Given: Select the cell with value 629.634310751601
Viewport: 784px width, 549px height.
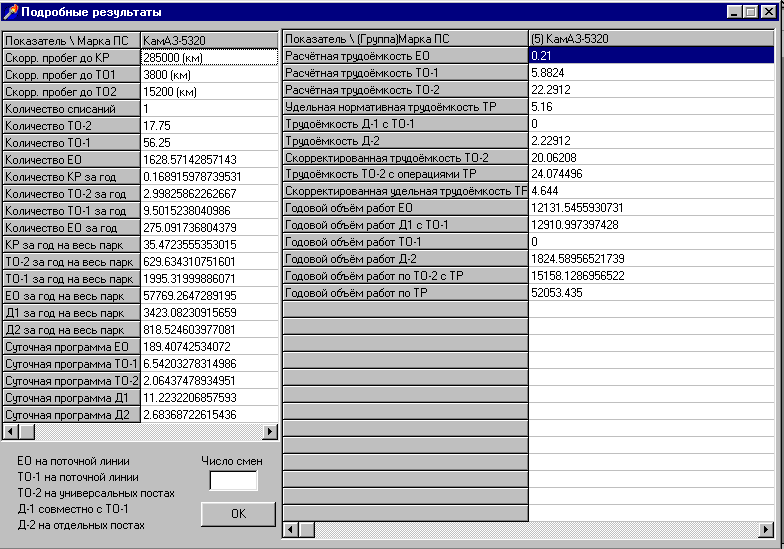Looking at the screenshot, I should [x=210, y=262].
